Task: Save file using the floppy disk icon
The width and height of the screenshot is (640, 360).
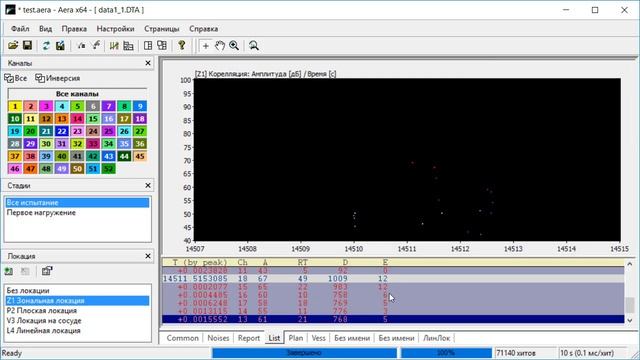Action: 27,46
